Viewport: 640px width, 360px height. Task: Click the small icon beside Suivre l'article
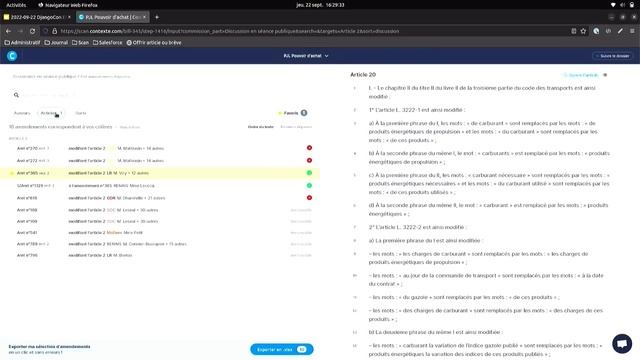coord(605,75)
